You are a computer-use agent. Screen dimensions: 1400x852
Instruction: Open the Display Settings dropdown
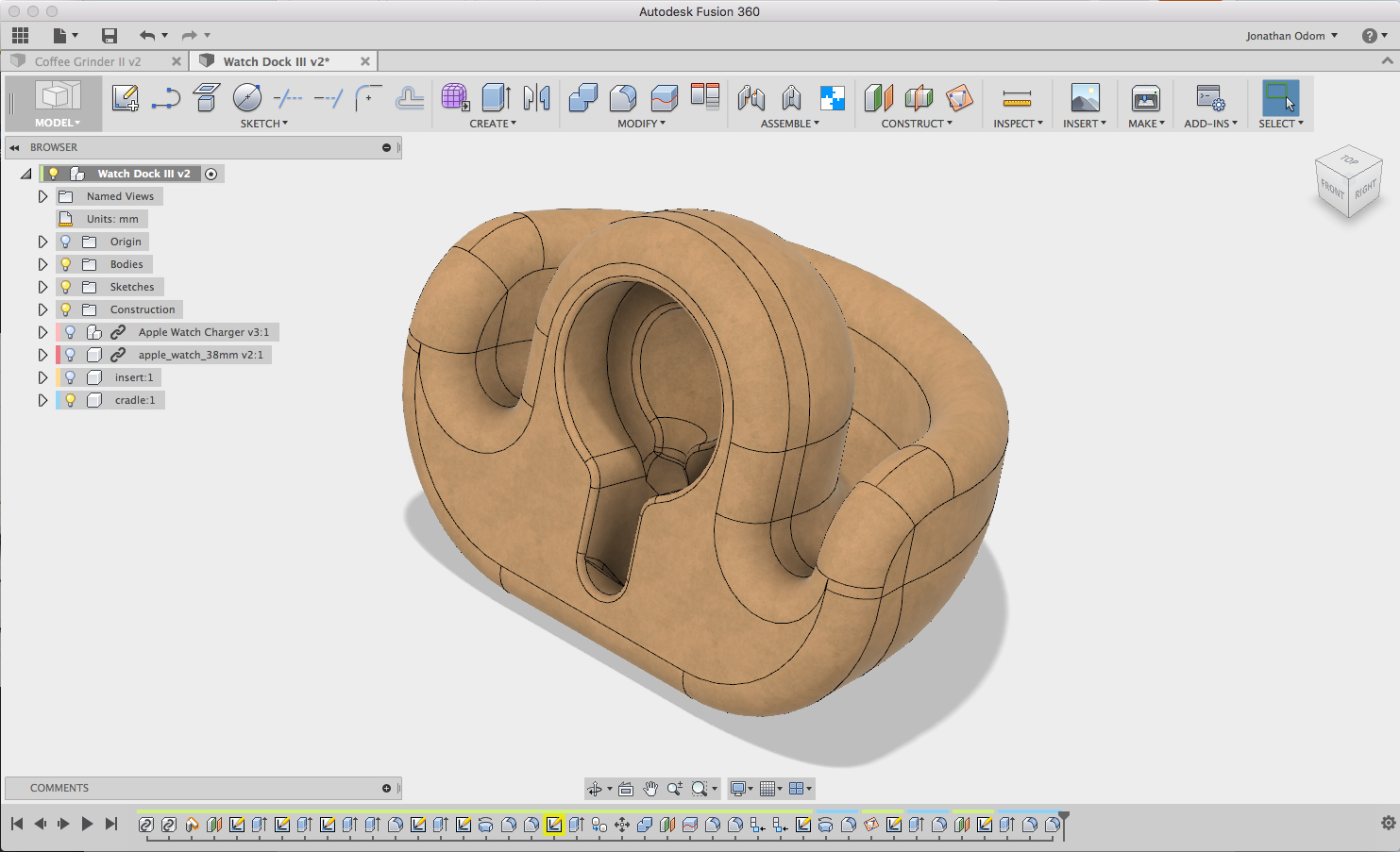click(742, 789)
